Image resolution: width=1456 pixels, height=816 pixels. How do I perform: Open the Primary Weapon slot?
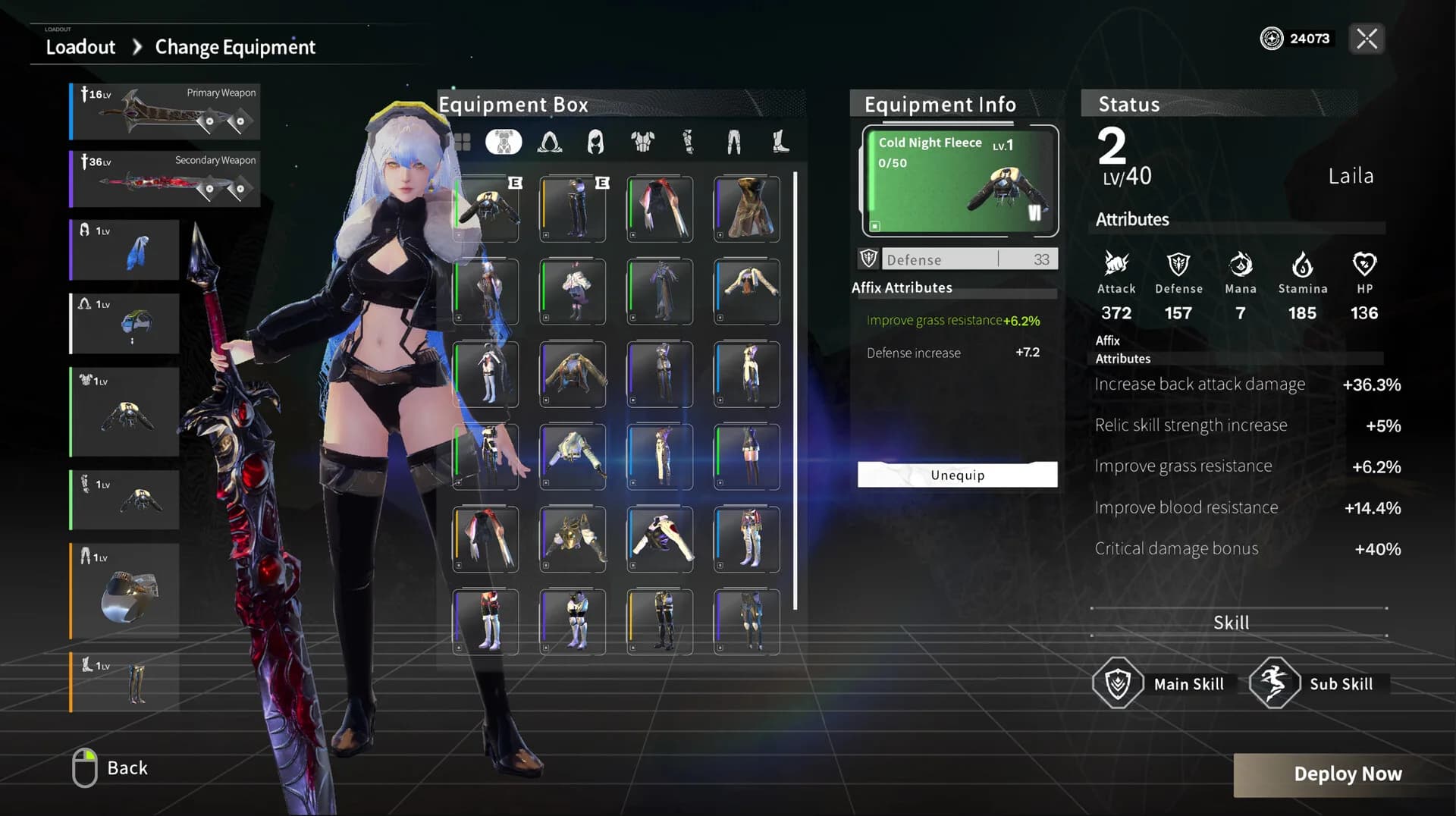[165, 111]
